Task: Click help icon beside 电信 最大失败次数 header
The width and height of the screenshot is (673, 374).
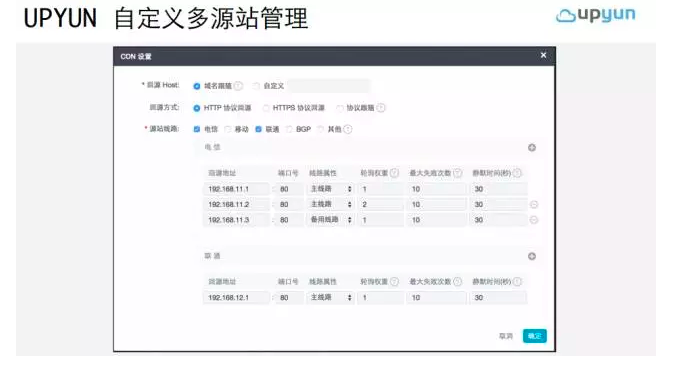Action: [458, 173]
